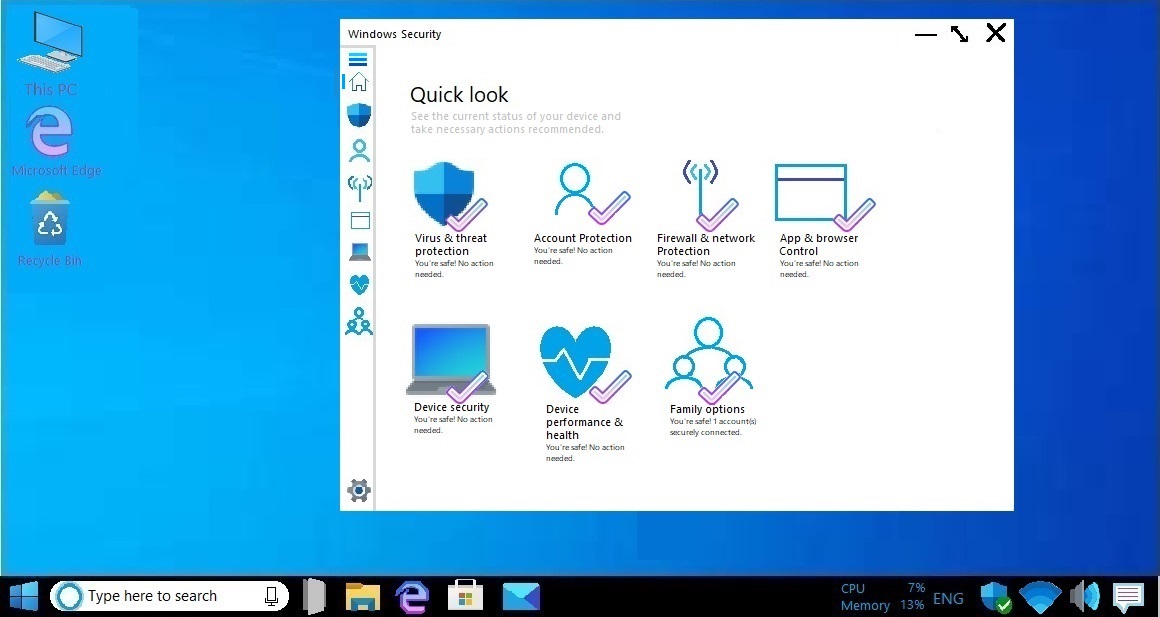The width and height of the screenshot is (1160, 617).
Task: Open the Windows Start button
Action: (24, 596)
